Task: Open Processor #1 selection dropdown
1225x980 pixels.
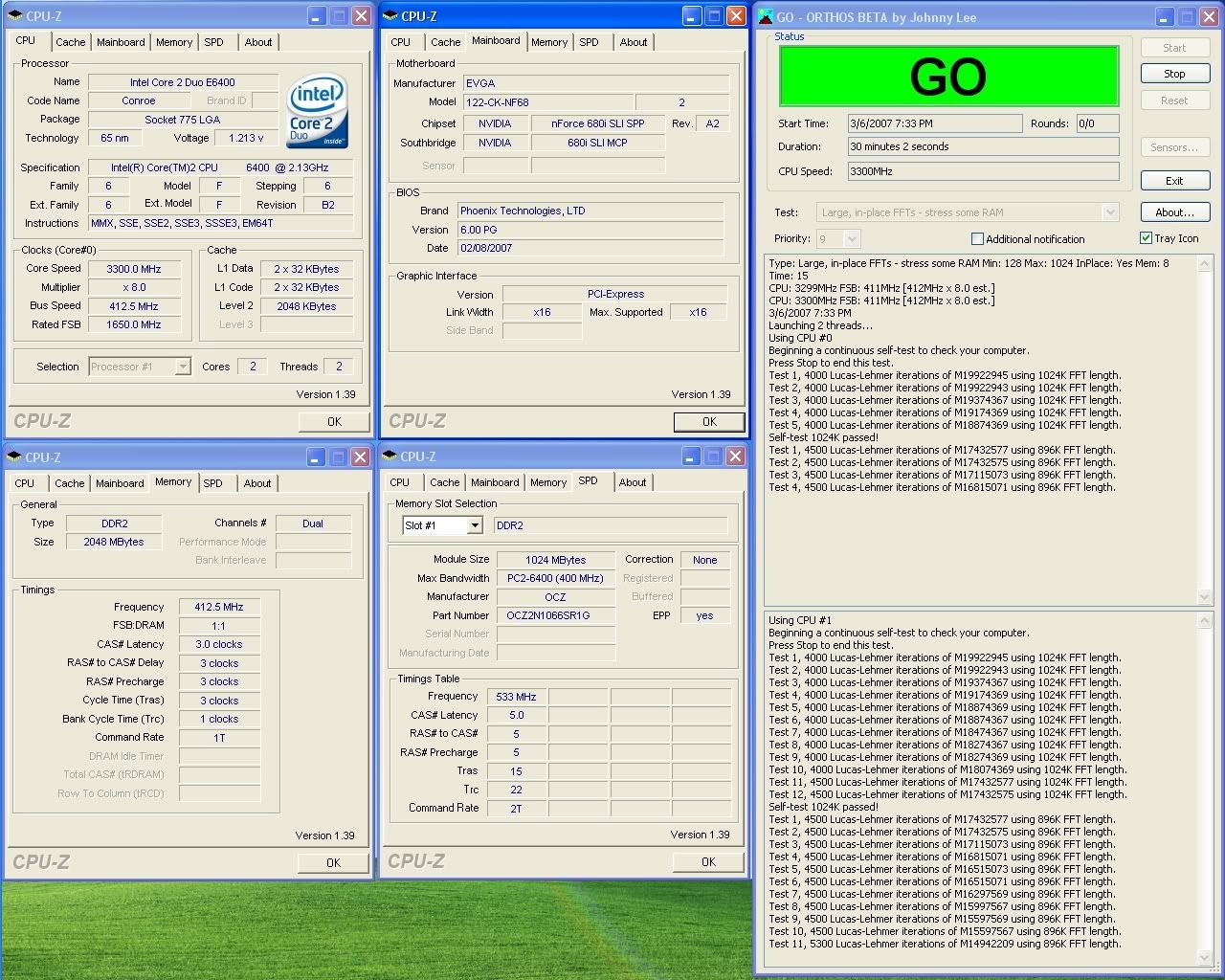Action: coord(183,367)
